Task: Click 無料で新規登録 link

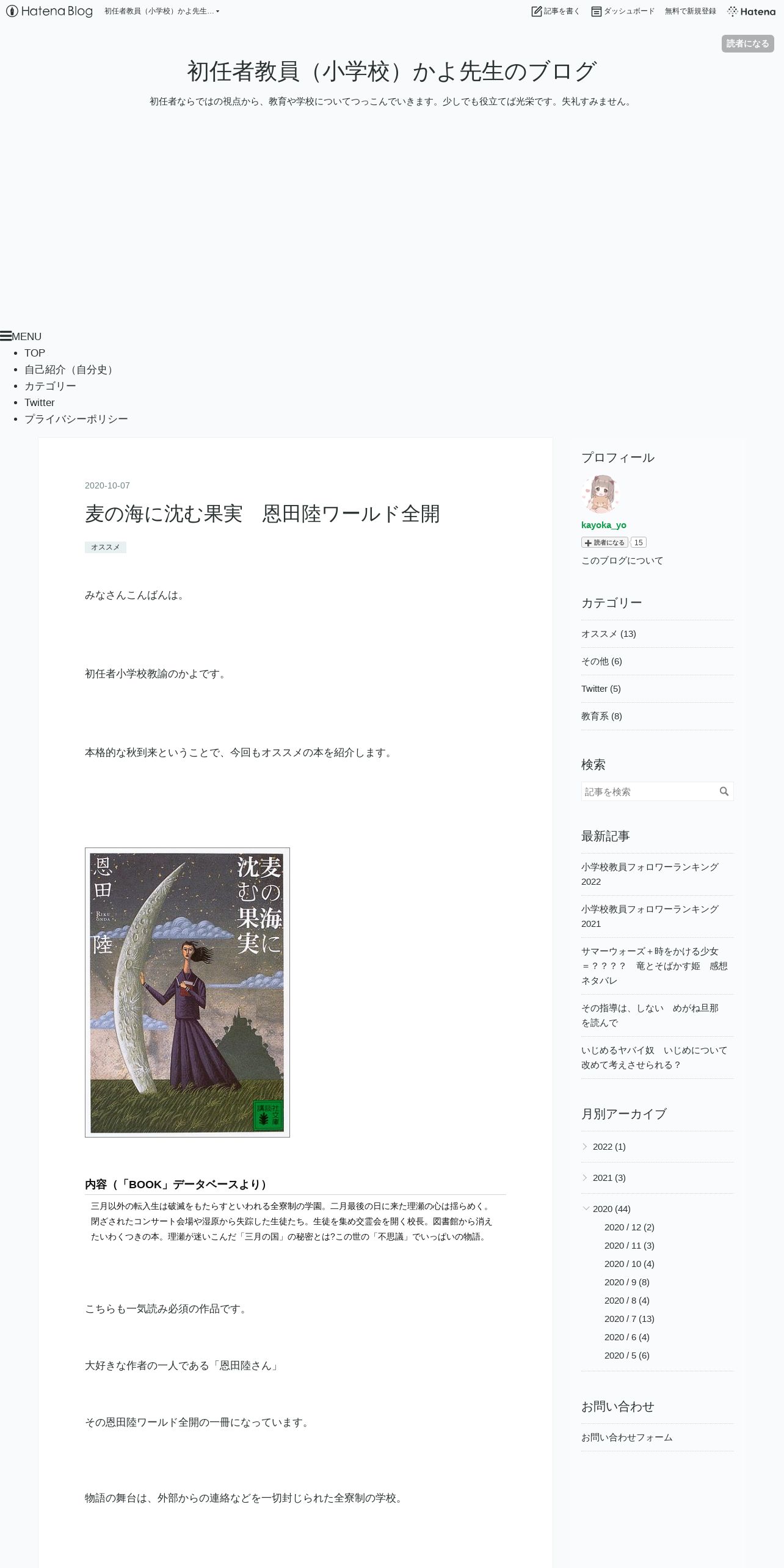Action: point(690,11)
